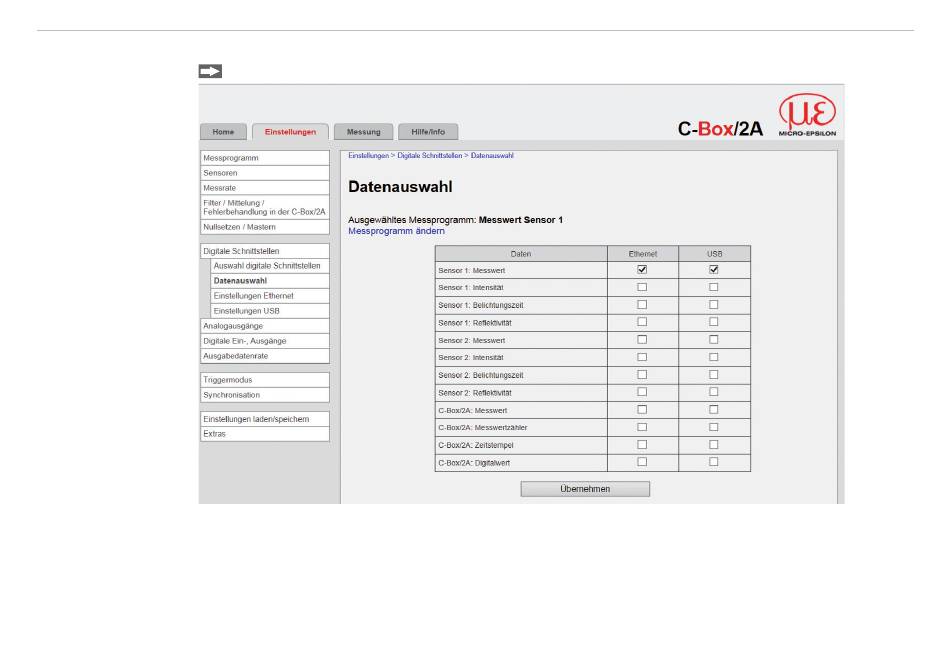Open Einstellungen USB sidebar entry
Image resolution: width=950 pixels, height=665 pixels.
pyautogui.click(x=246, y=311)
